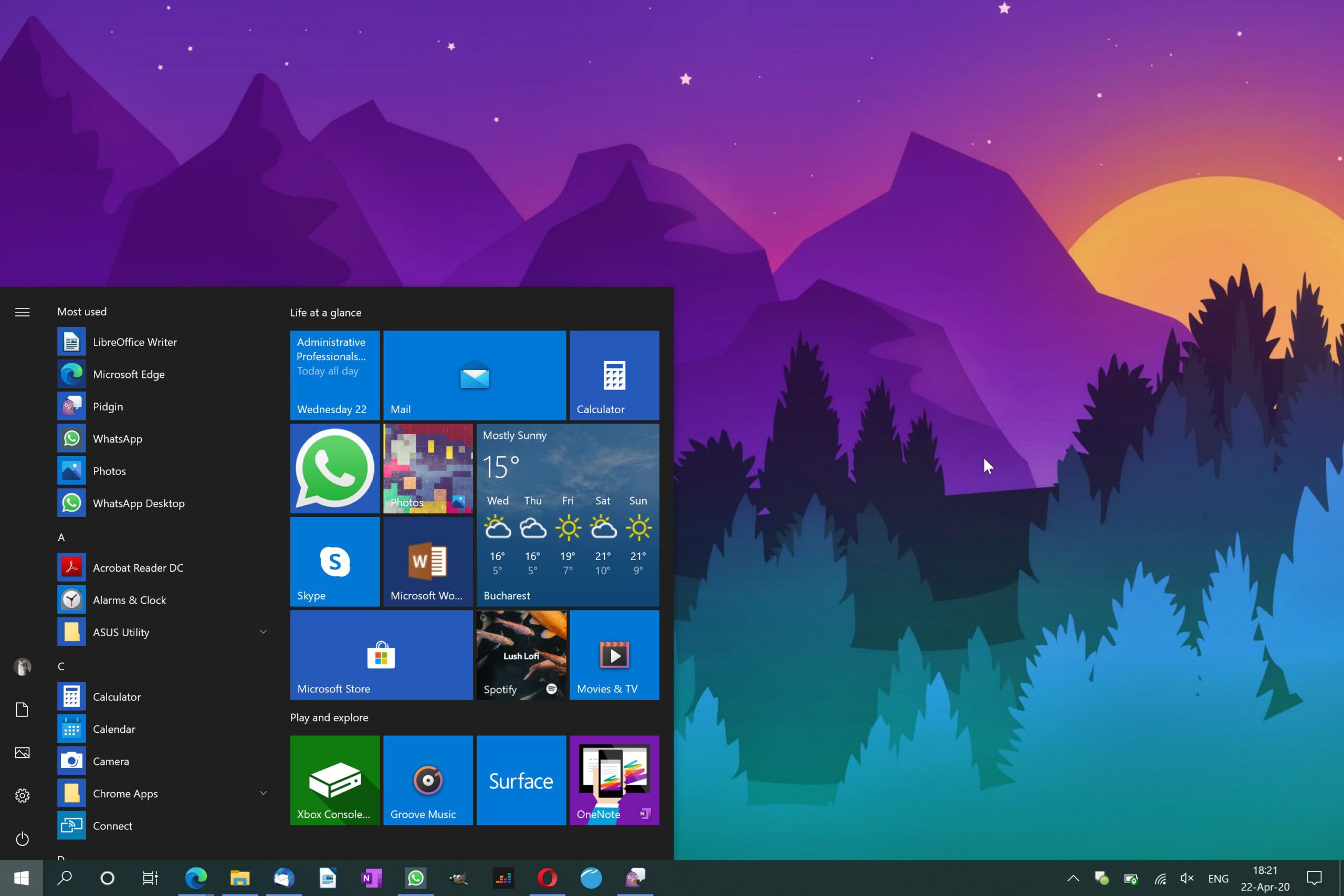Open WhatsApp from Start Menu

(116, 438)
